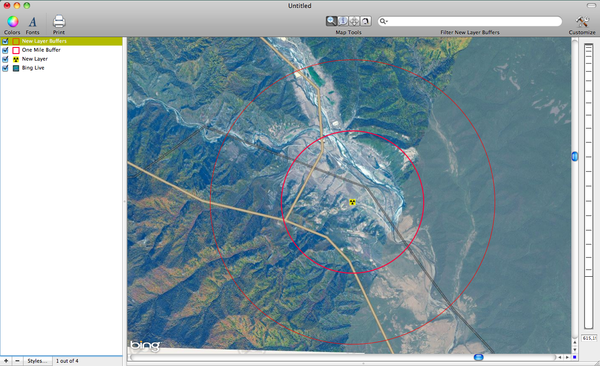Viewport: 600px width, 366px height.
Task: Open the search magnifier dropdown in filter field
Action: [383, 21]
